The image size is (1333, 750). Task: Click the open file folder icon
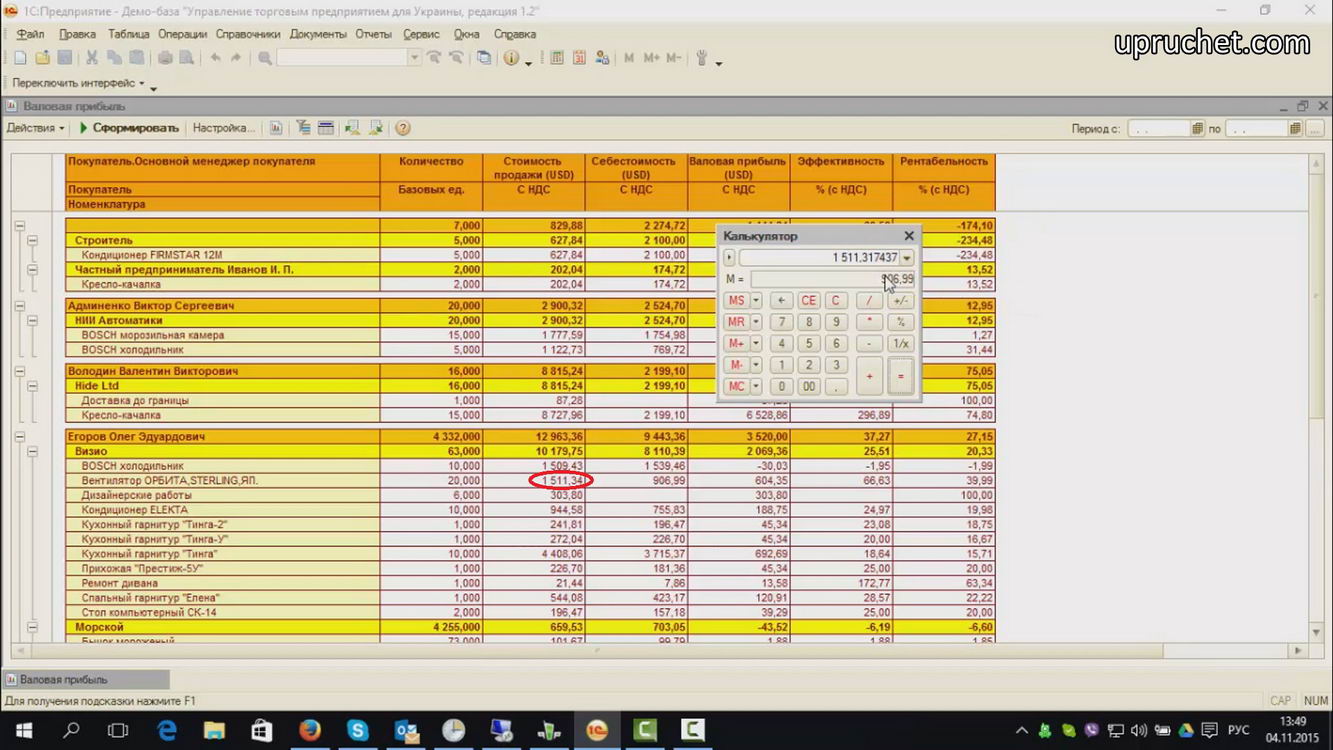click(42, 58)
